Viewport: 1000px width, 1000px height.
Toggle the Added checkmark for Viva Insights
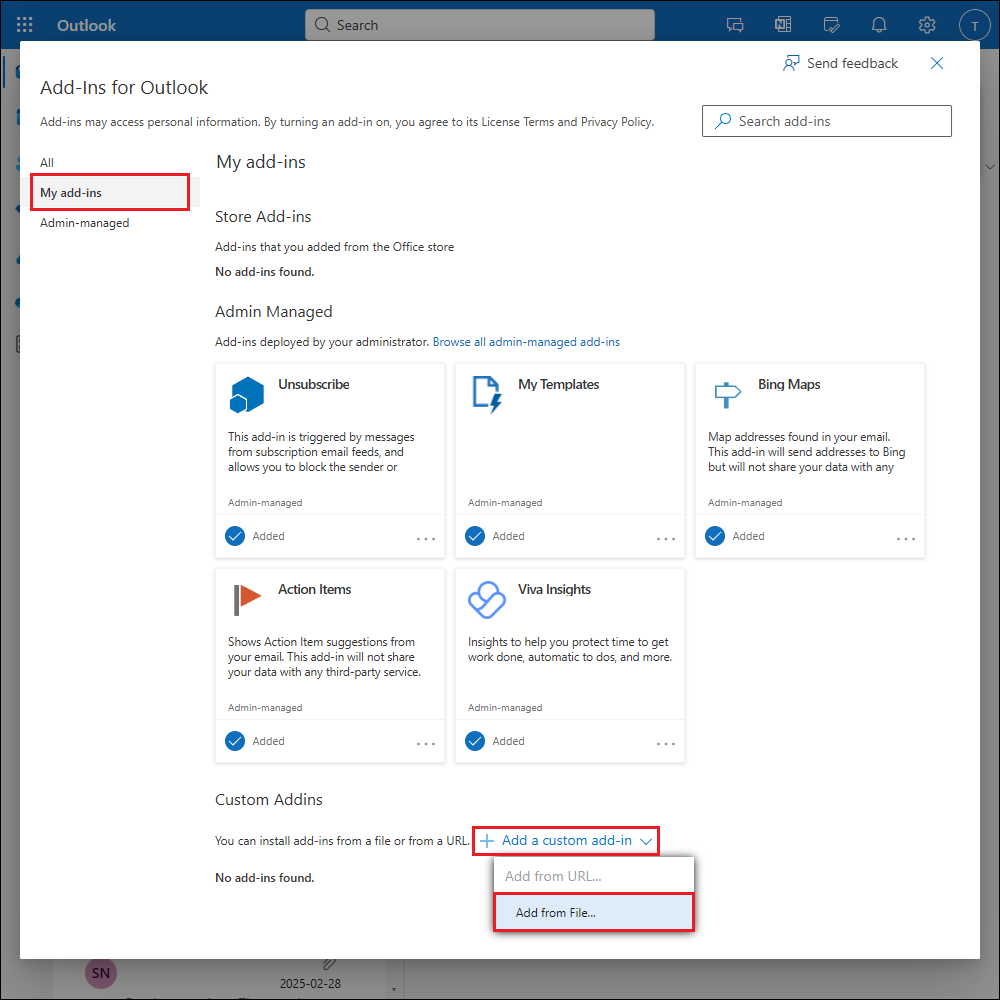475,741
